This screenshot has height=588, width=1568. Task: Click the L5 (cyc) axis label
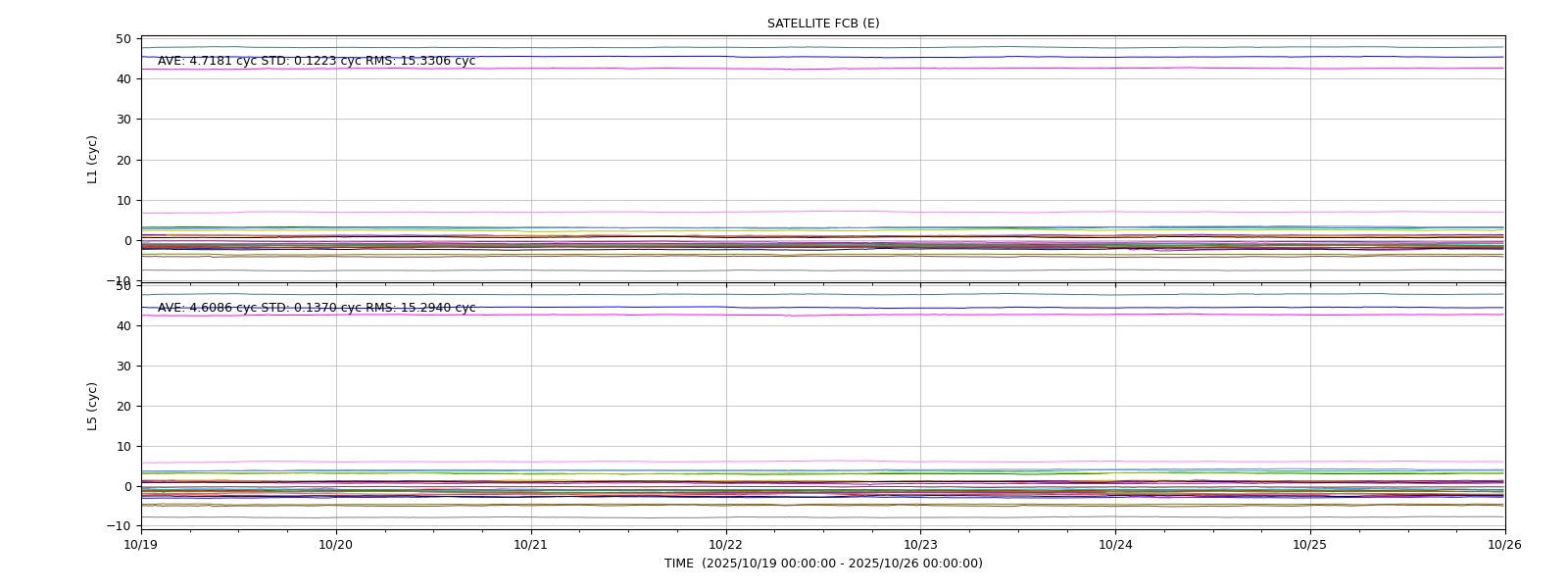pos(93,406)
